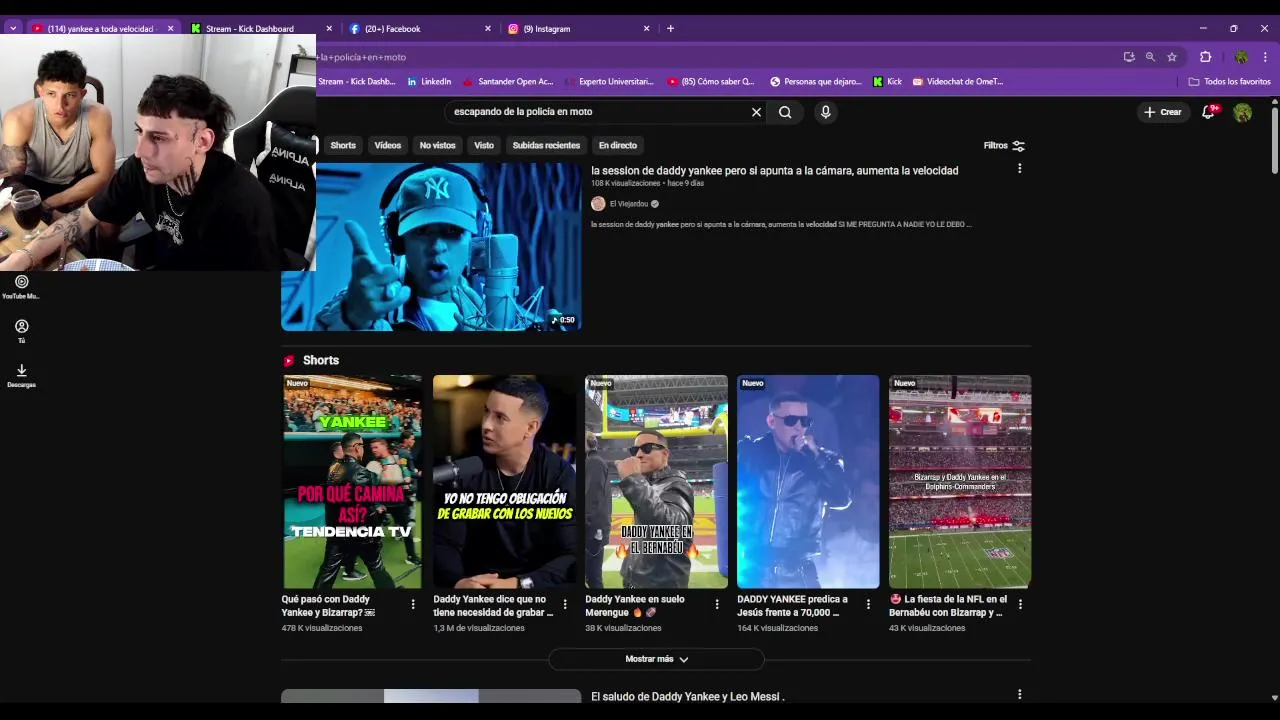Open YouTube notifications bell
Image resolution: width=1280 pixels, height=720 pixels.
1208,112
